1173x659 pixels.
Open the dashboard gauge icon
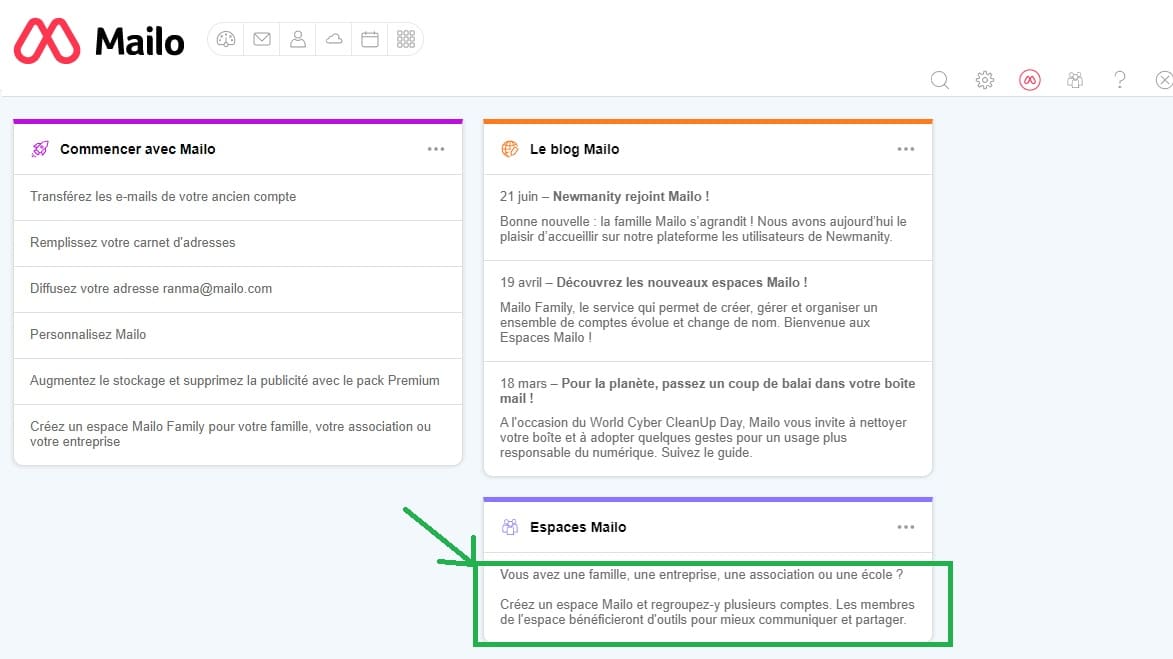point(226,40)
